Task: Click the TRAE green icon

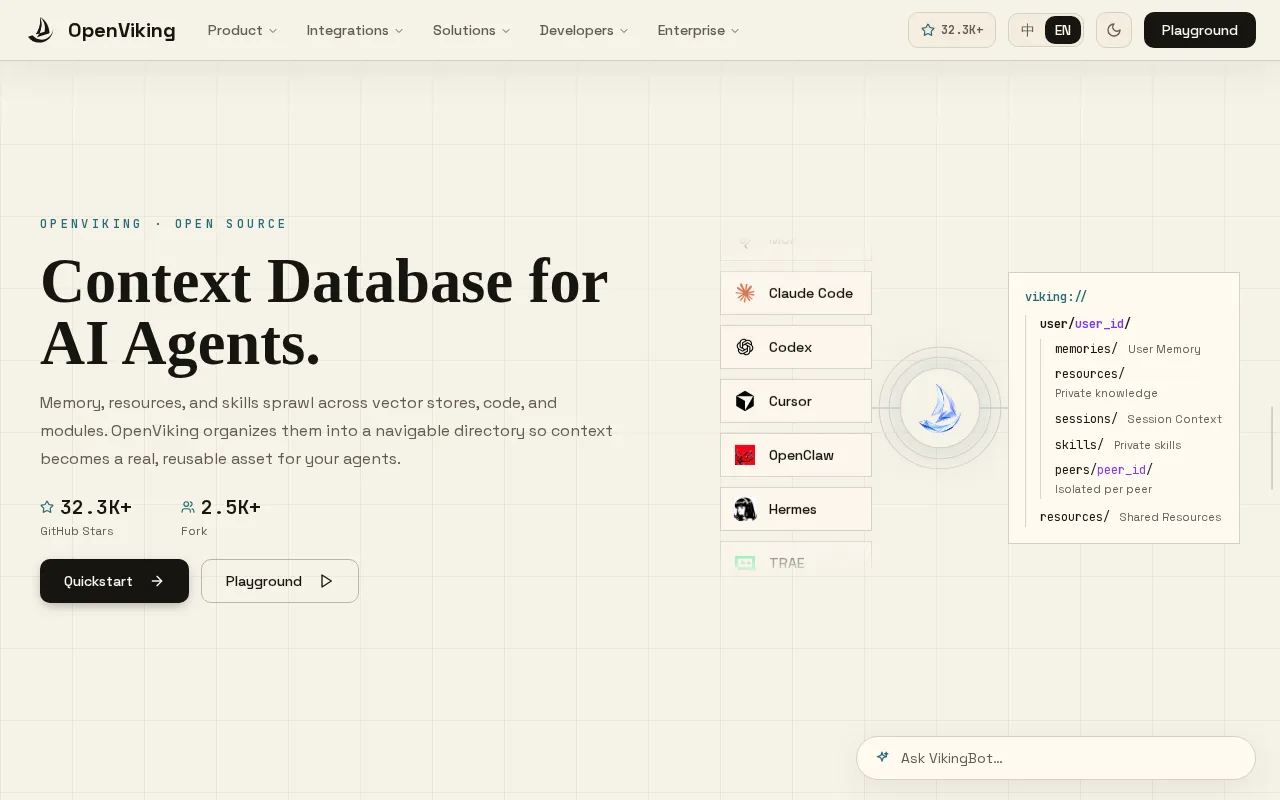Action: (745, 563)
